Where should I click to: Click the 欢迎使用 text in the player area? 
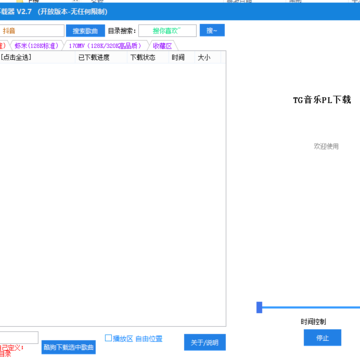click(326, 146)
